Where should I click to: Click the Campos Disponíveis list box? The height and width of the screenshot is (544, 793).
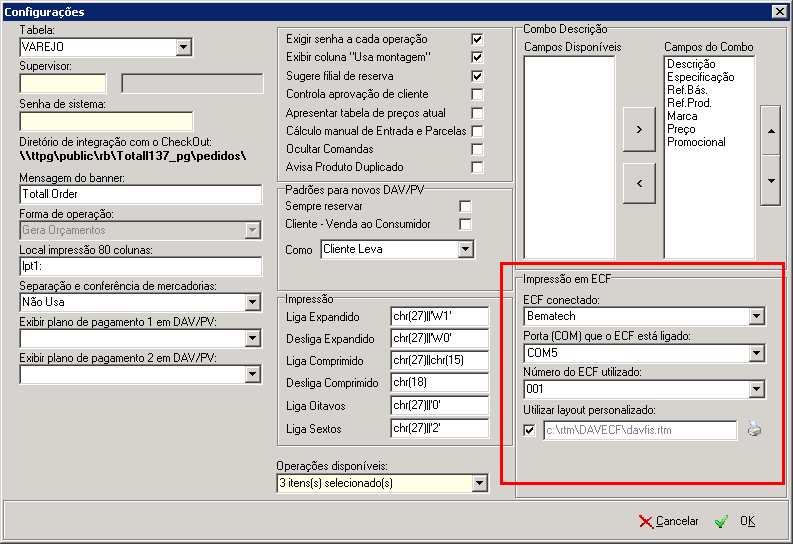[569, 157]
